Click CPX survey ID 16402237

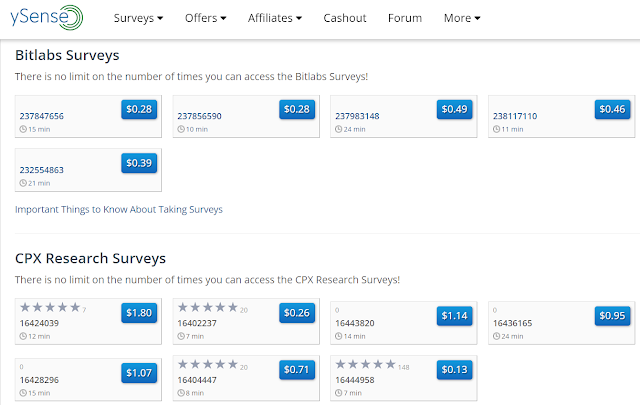[197, 323]
